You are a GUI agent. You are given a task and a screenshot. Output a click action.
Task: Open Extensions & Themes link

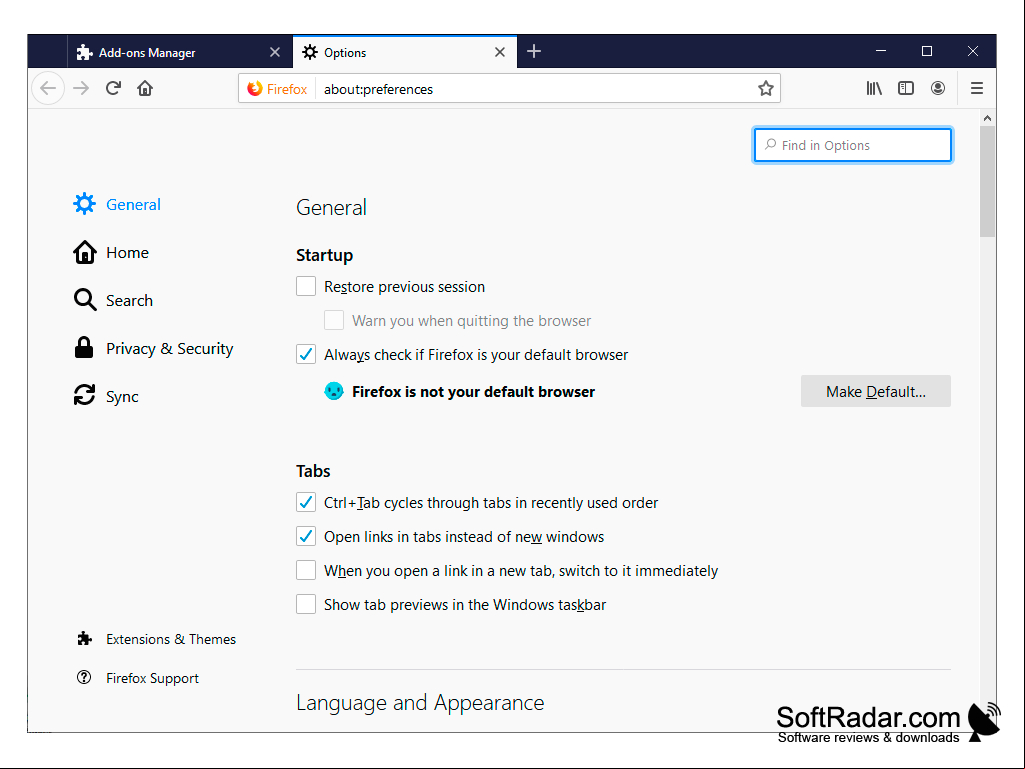coord(171,639)
